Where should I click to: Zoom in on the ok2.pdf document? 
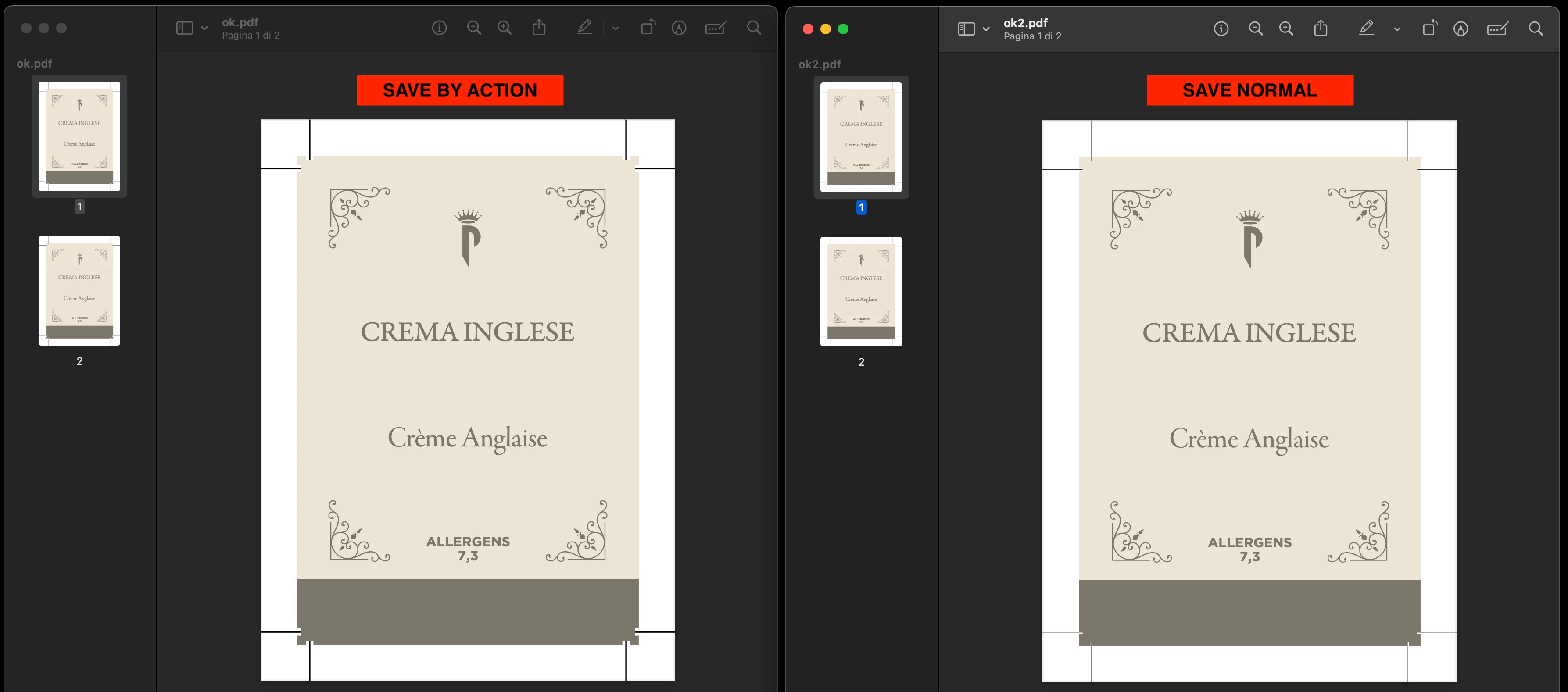click(x=1285, y=29)
